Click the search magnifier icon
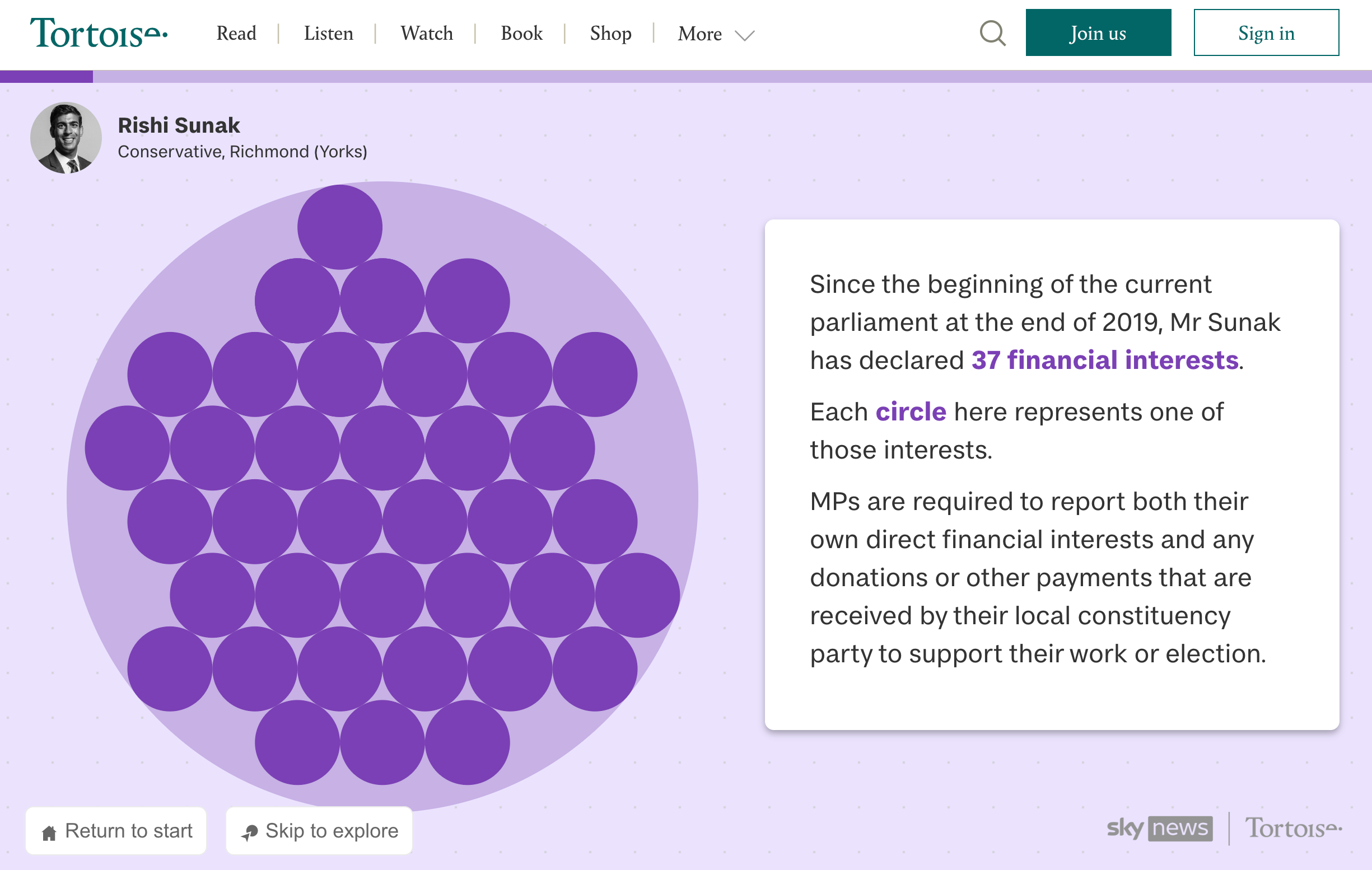The image size is (1372, 870). click(x=992, y=33)
